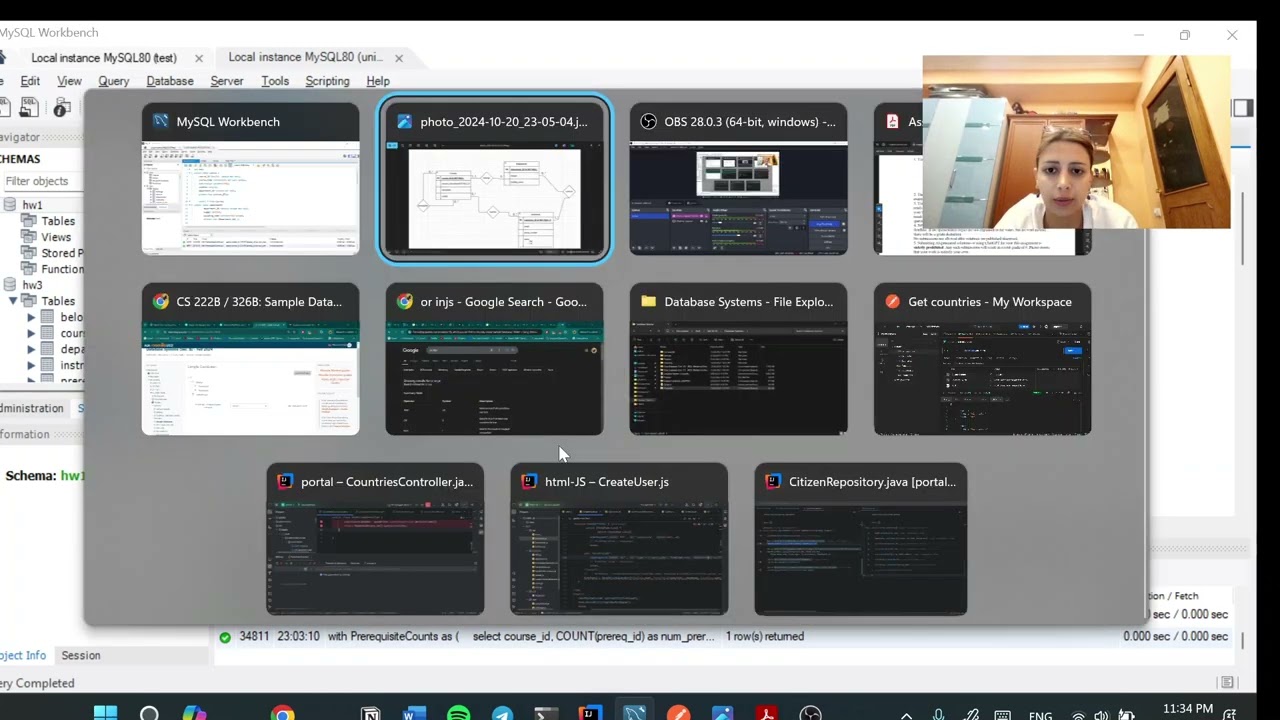Open the schema inspector info toolbar icon

(x=62, y=107)
